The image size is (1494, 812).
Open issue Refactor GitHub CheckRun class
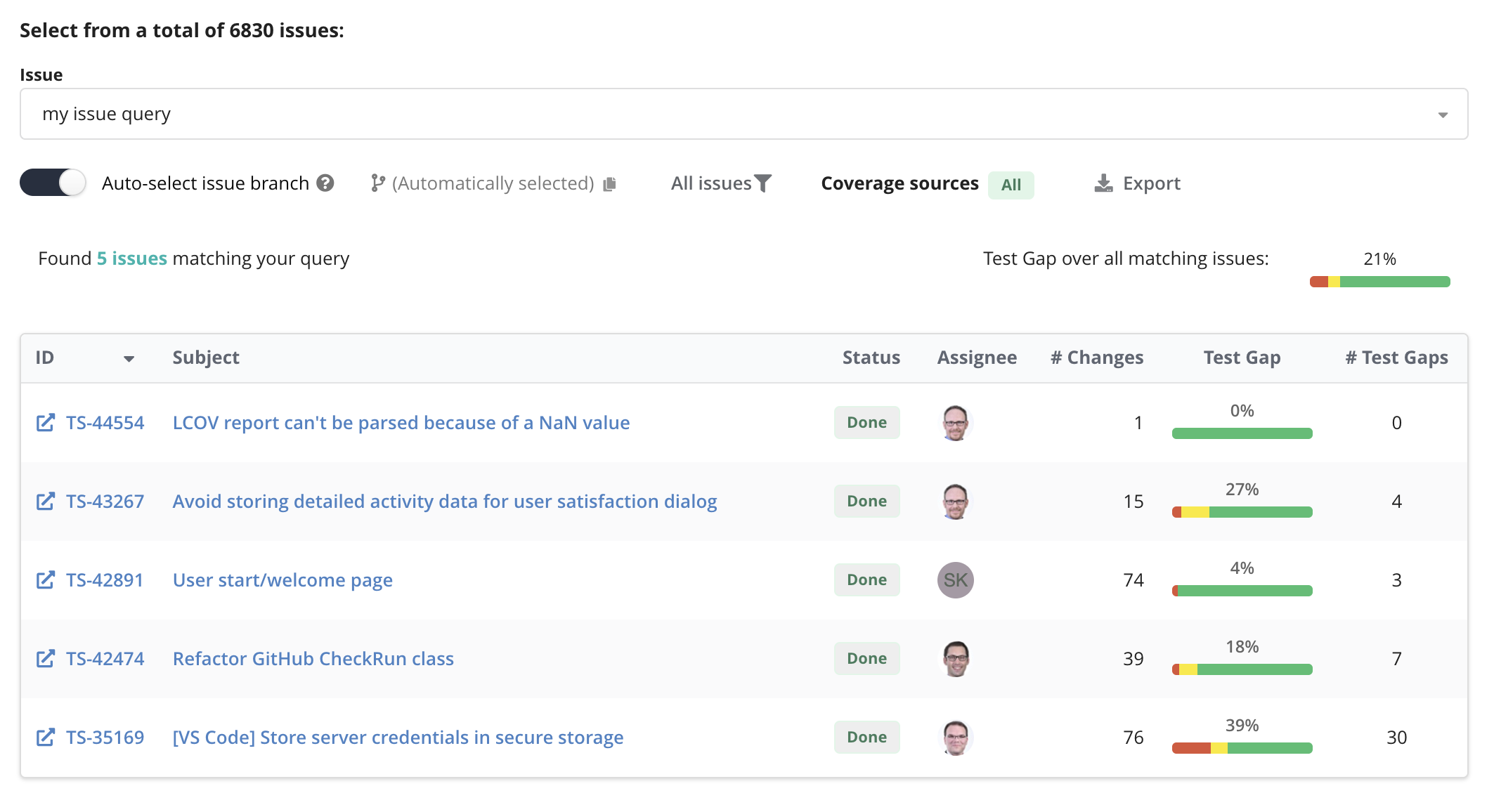click(313, 658)
